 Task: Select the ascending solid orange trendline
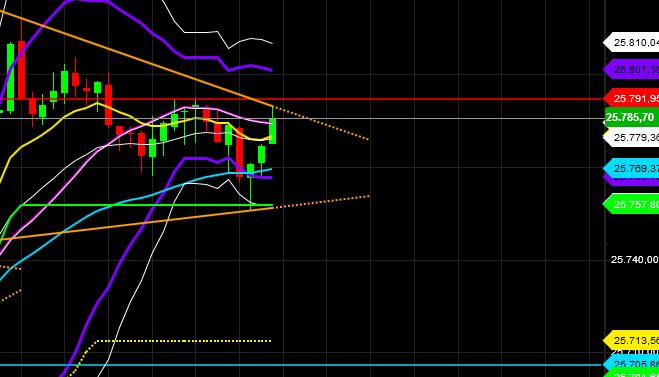[137, 224]
